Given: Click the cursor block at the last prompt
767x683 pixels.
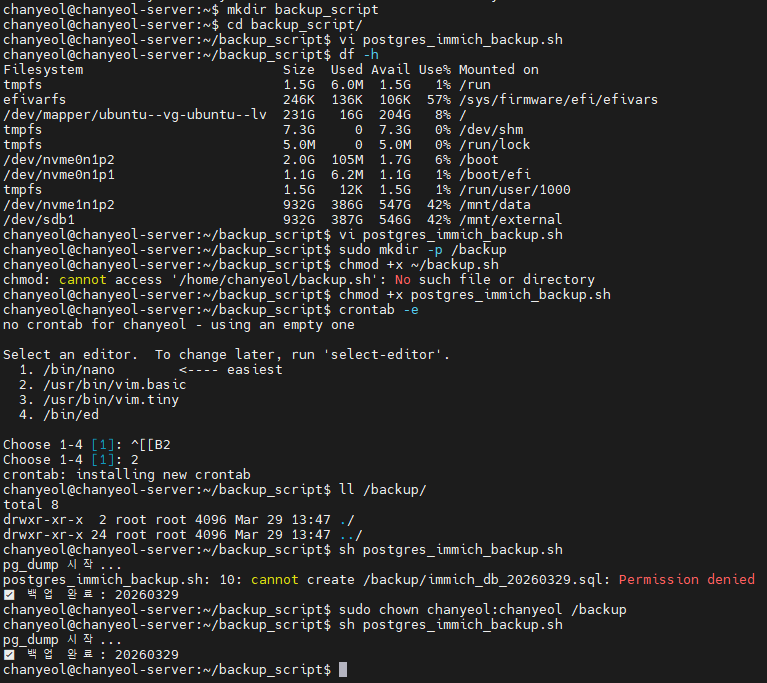Looking at the screenshot, I should [343, 670].
